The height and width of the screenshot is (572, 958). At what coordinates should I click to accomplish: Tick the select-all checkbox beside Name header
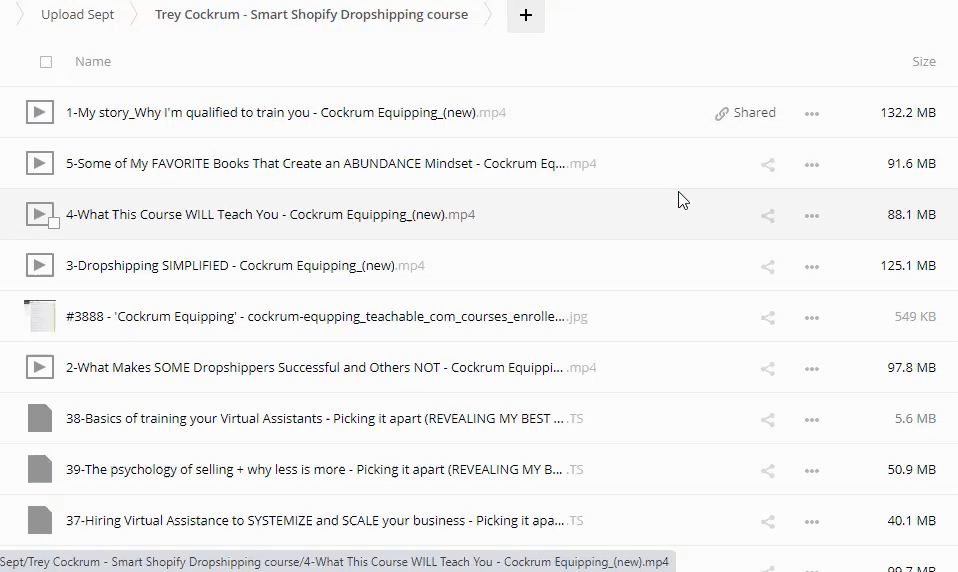46,62
